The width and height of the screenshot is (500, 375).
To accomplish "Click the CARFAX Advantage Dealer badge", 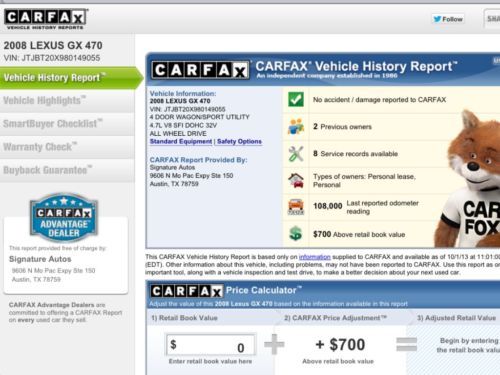I will click(x=64, y=217).
